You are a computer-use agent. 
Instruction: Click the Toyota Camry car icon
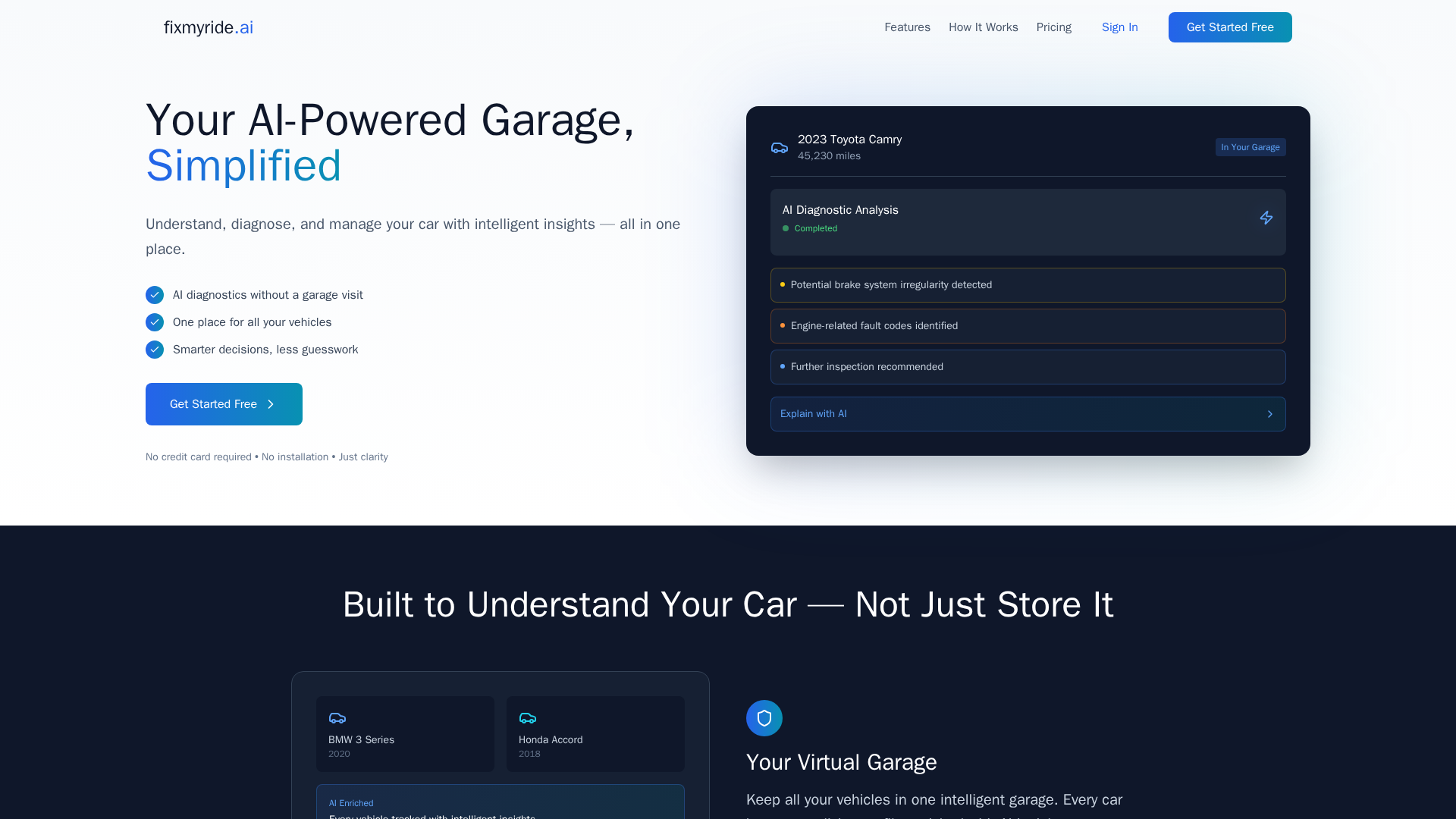click(x=780, y=148)
